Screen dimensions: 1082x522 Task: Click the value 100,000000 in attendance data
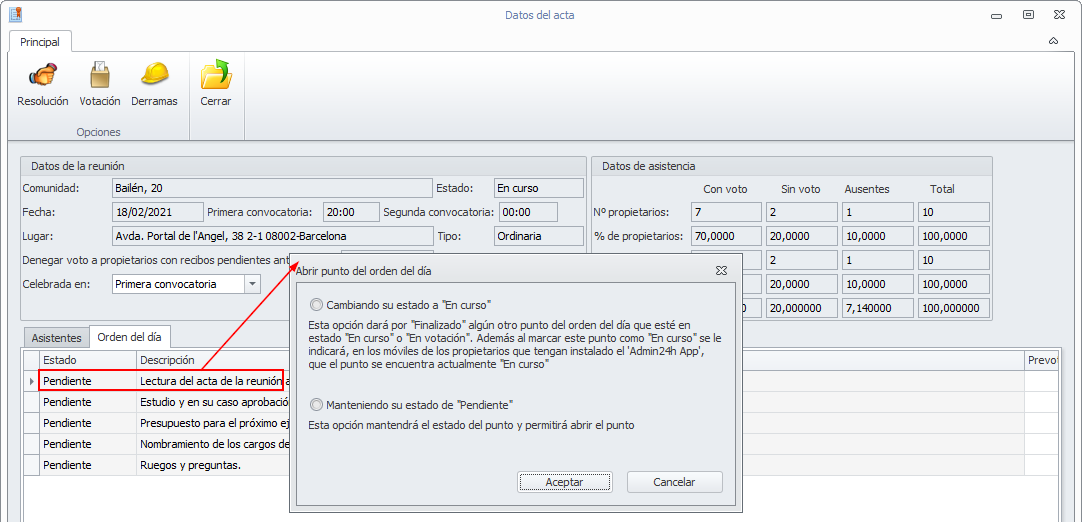[954, 308]
